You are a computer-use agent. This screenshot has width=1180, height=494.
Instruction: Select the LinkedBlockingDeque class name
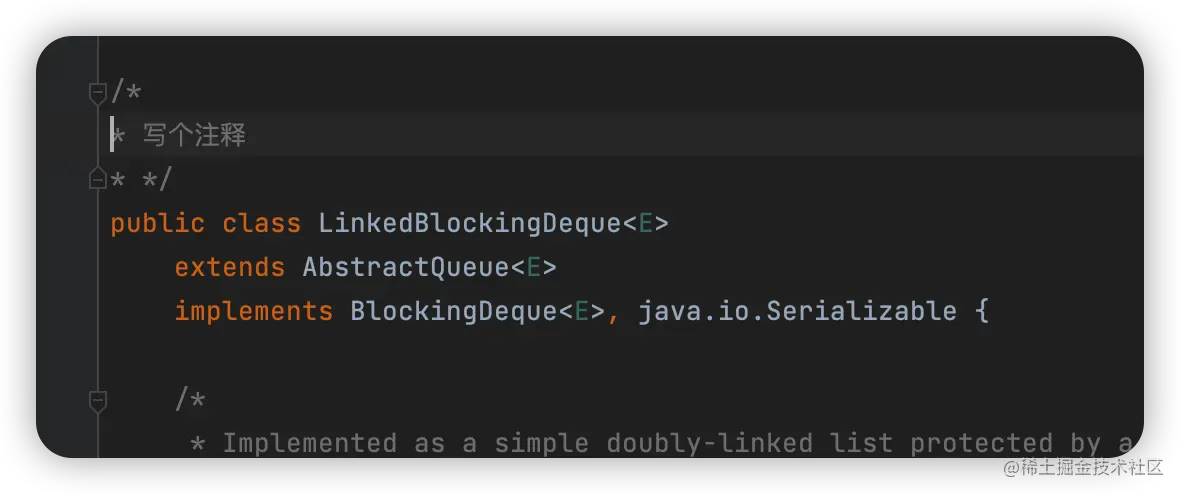[469, 223]
